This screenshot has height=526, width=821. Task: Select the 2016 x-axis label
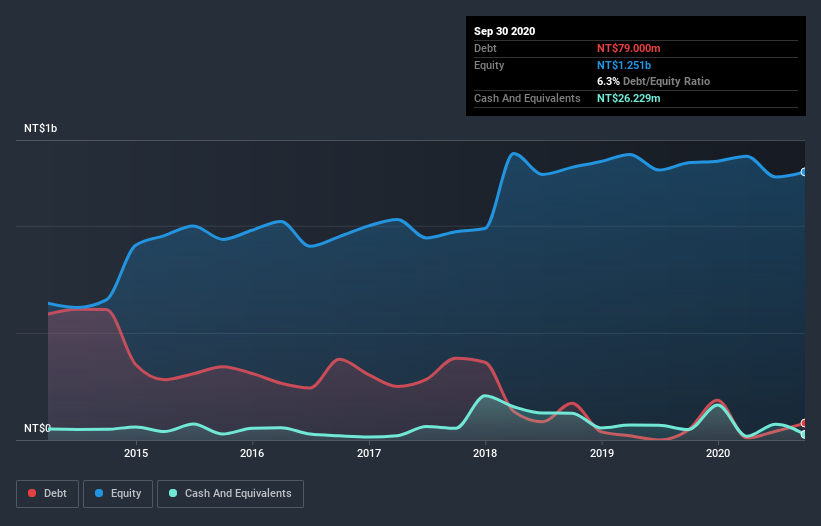[x=252, y=453]
